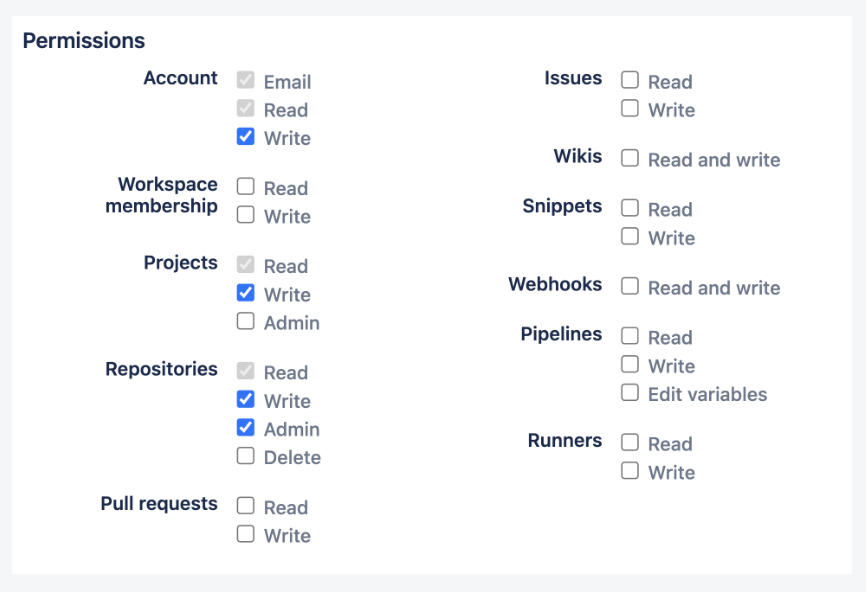Enable Issues Write permission

click(x=629, y=109)
